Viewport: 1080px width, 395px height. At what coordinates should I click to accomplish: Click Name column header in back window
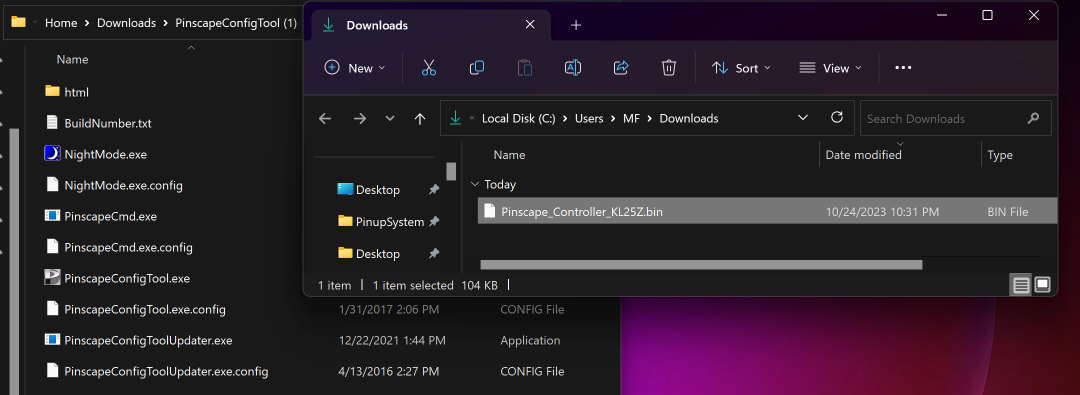(x=72, y=60)
